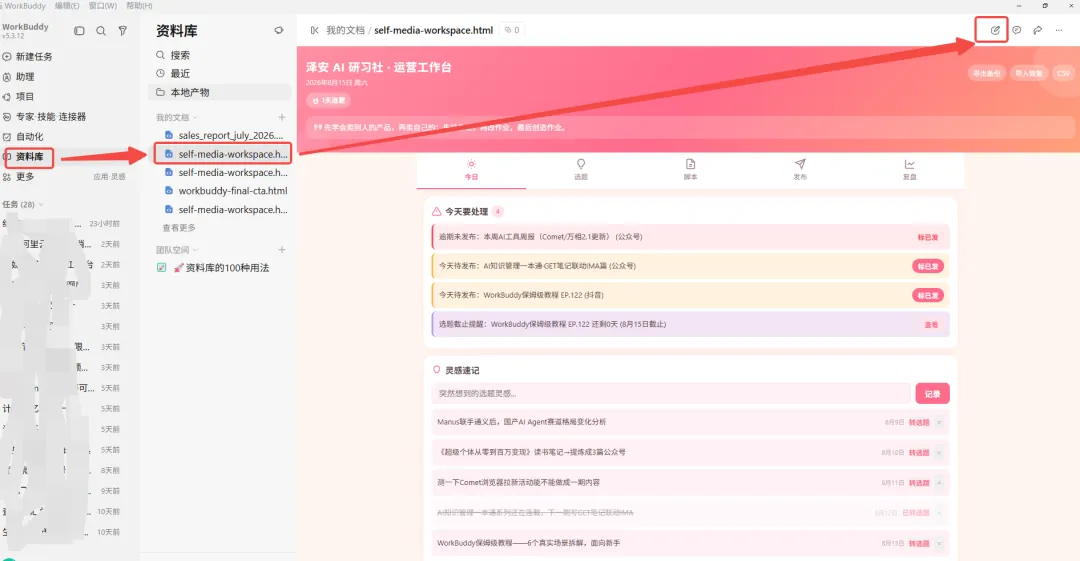The height and width of the screenshot is (561, 1080).
Task: Click the warning icon beside 今天要处理
Action: pyautogui.click(x=437, y=212)
